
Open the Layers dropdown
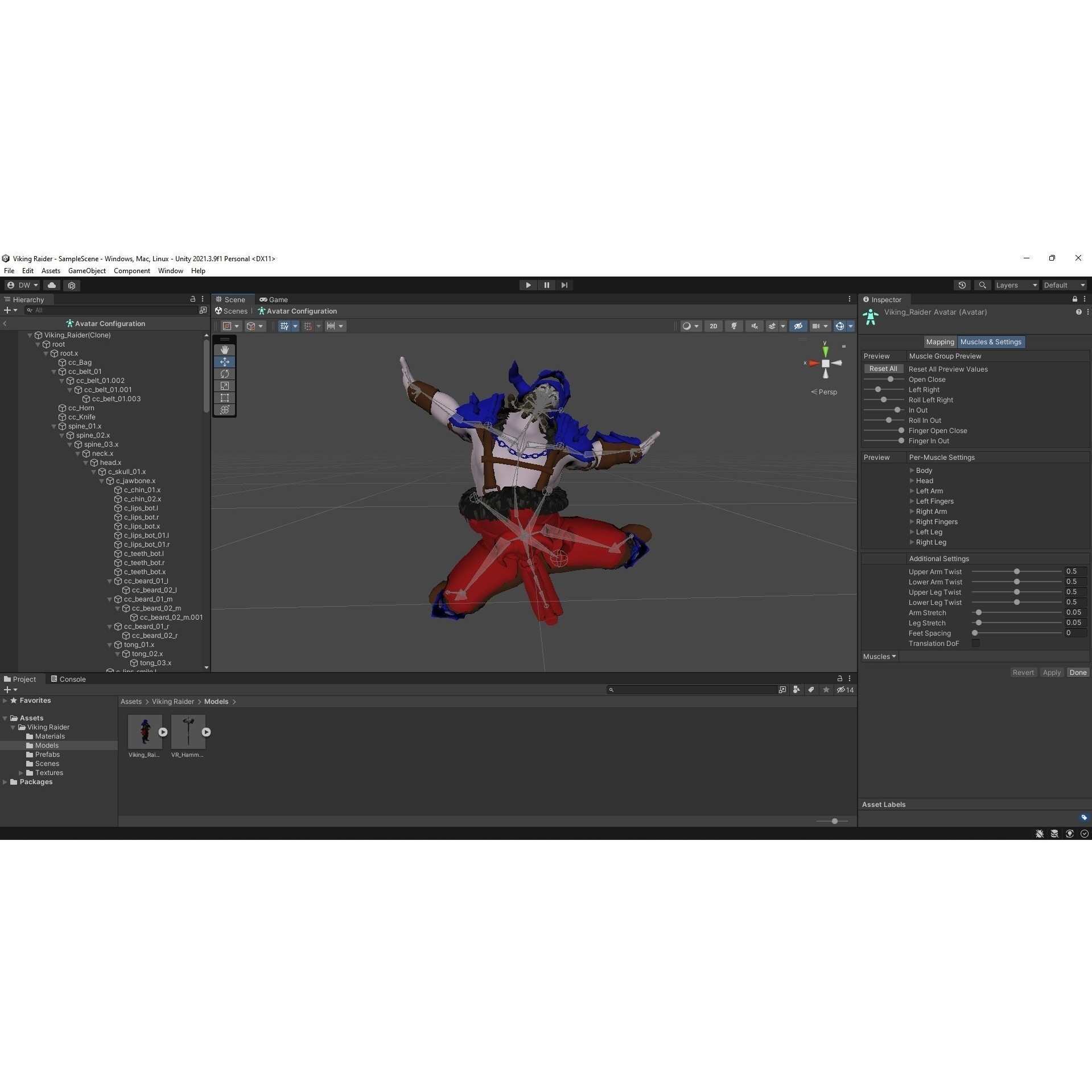1016,285
